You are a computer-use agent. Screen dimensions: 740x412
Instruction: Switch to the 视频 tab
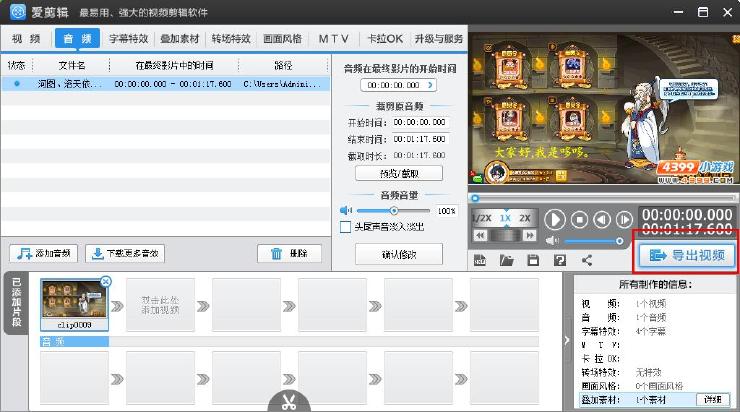click(26, 38)
